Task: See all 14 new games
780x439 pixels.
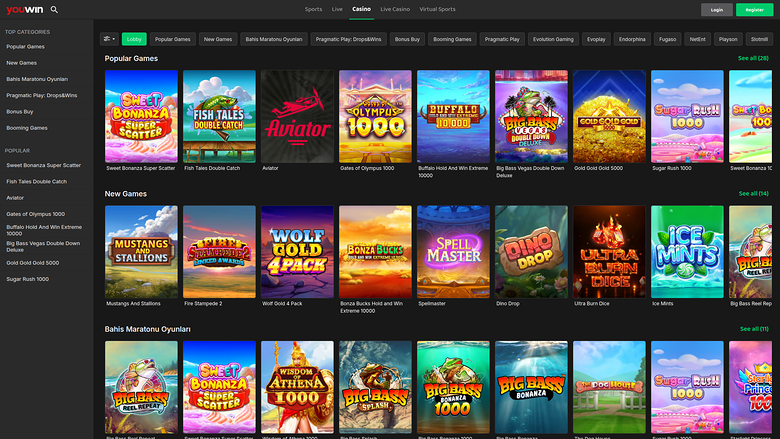Action: [x=754, y=193]
